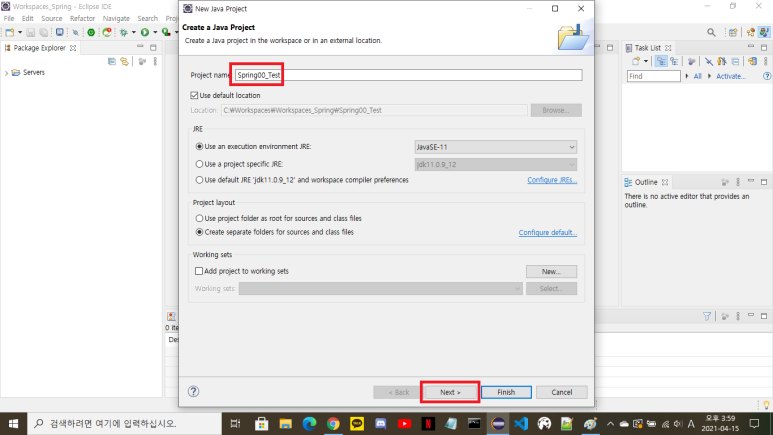The image size is (773, 435).
Task: Click the Open Perspective icon
Action: point(733,33)
